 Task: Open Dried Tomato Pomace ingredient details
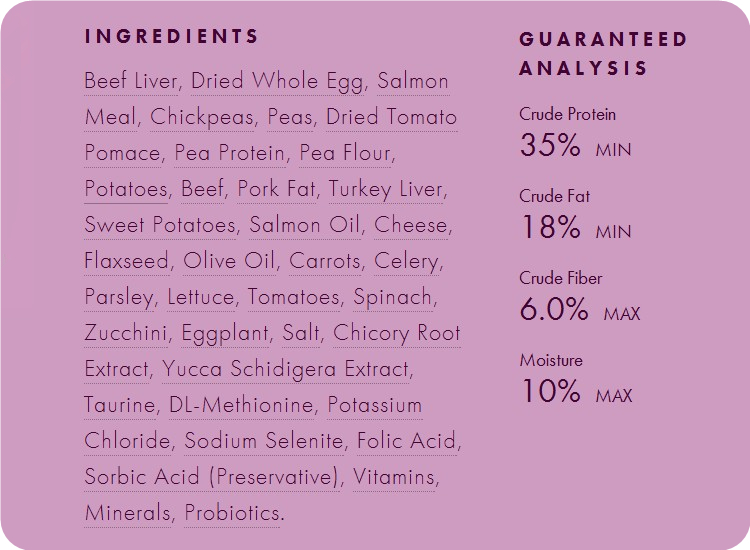tap(391, 117)
